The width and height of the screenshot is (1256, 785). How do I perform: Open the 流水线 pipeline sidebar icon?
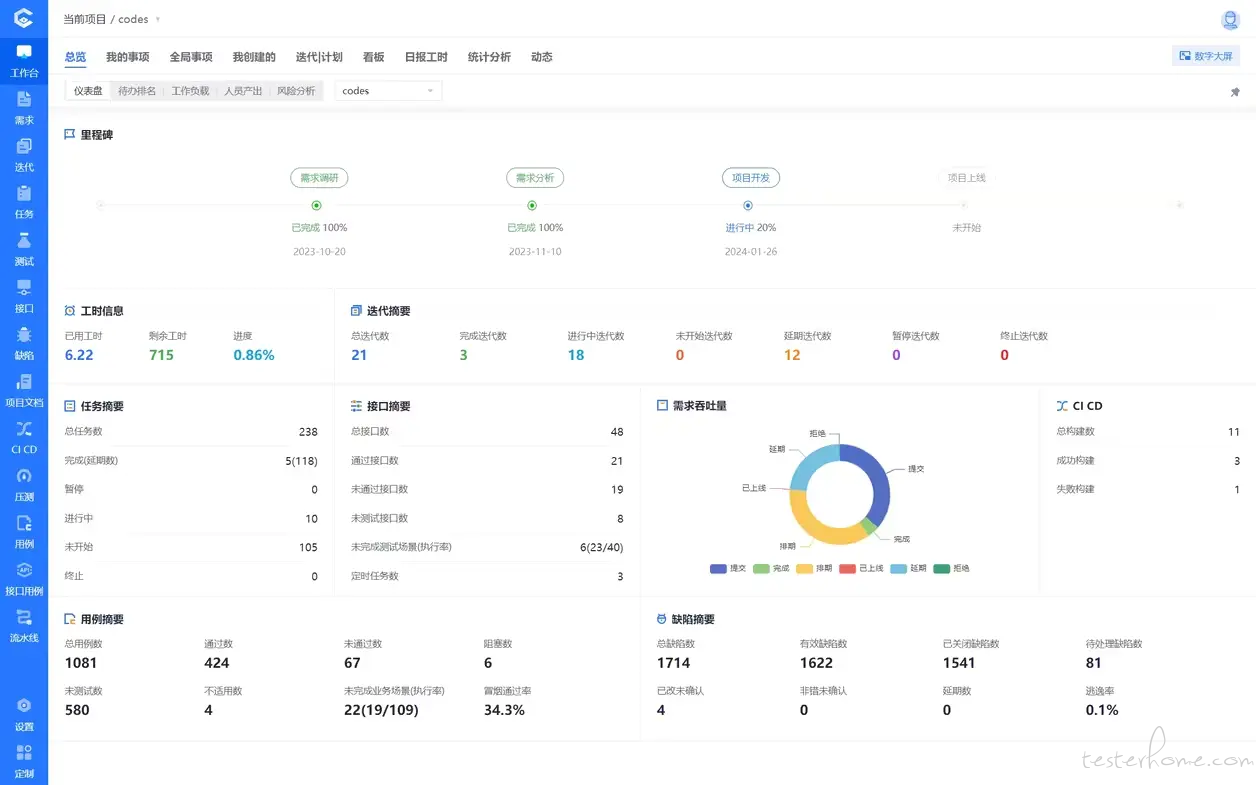tap(24, 625)
